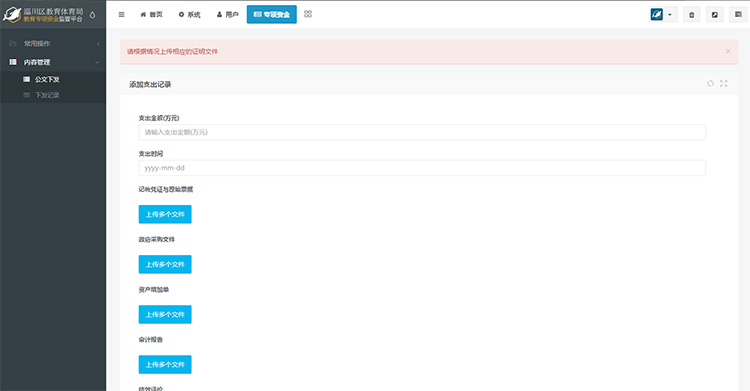The image size is (750, 391).
Task: Click the fullscreen icon on 添加支出记录 panel
Action: (x=724, y=83)
